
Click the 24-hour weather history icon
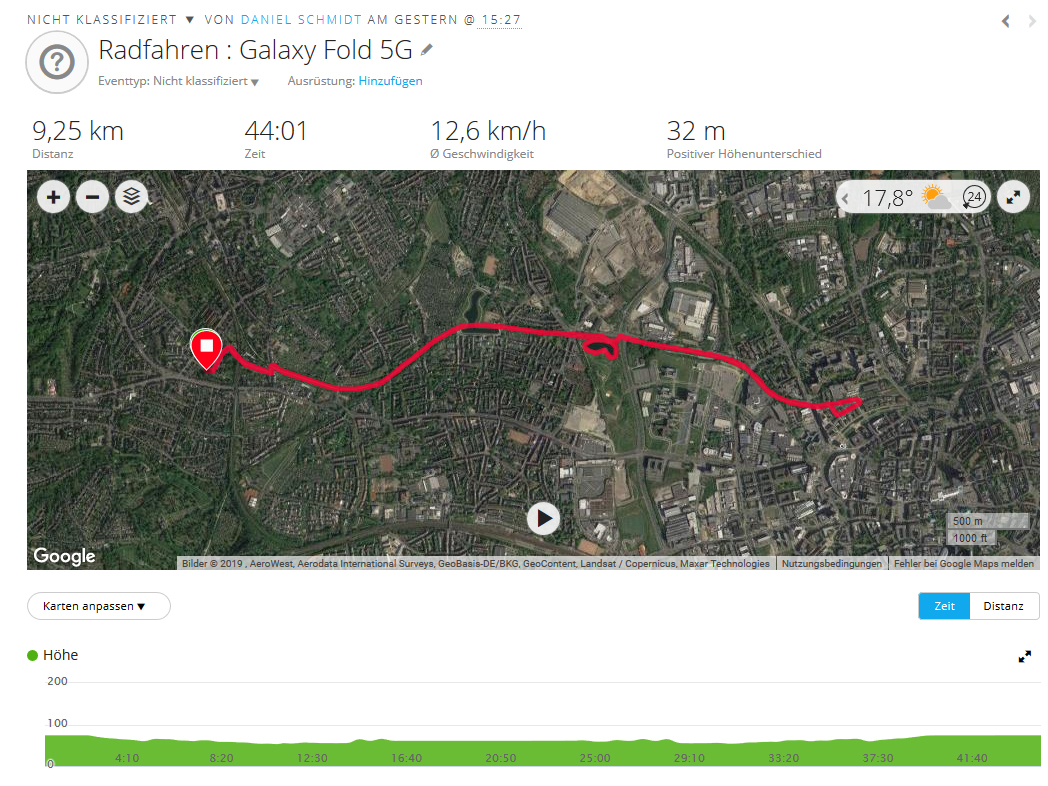point(973,197)
